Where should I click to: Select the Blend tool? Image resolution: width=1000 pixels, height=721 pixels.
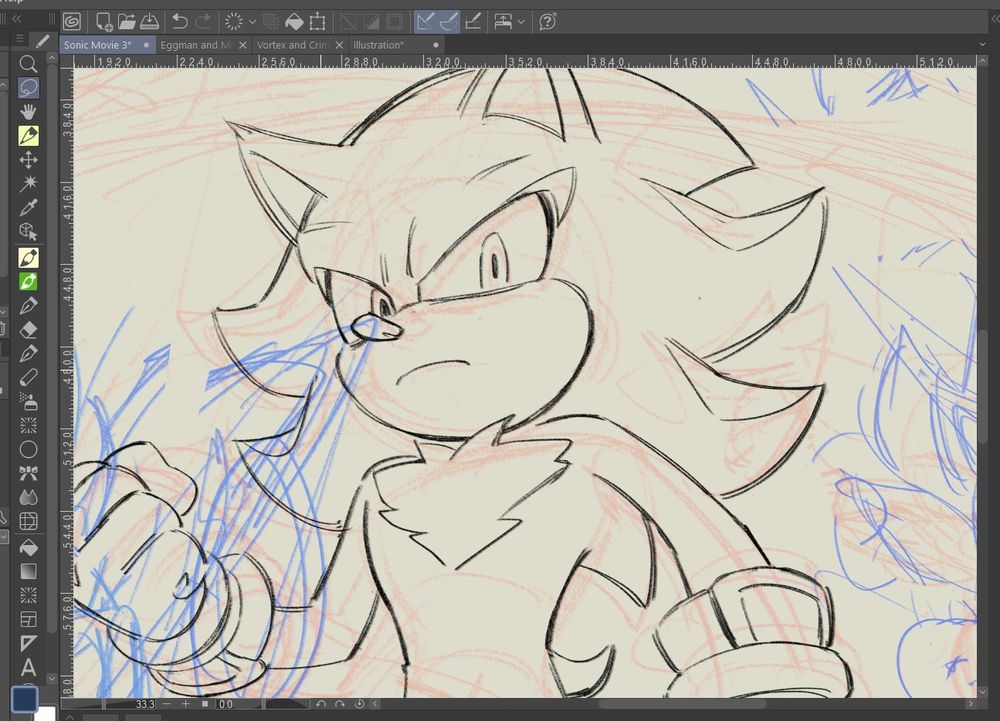tap(28, 497)
